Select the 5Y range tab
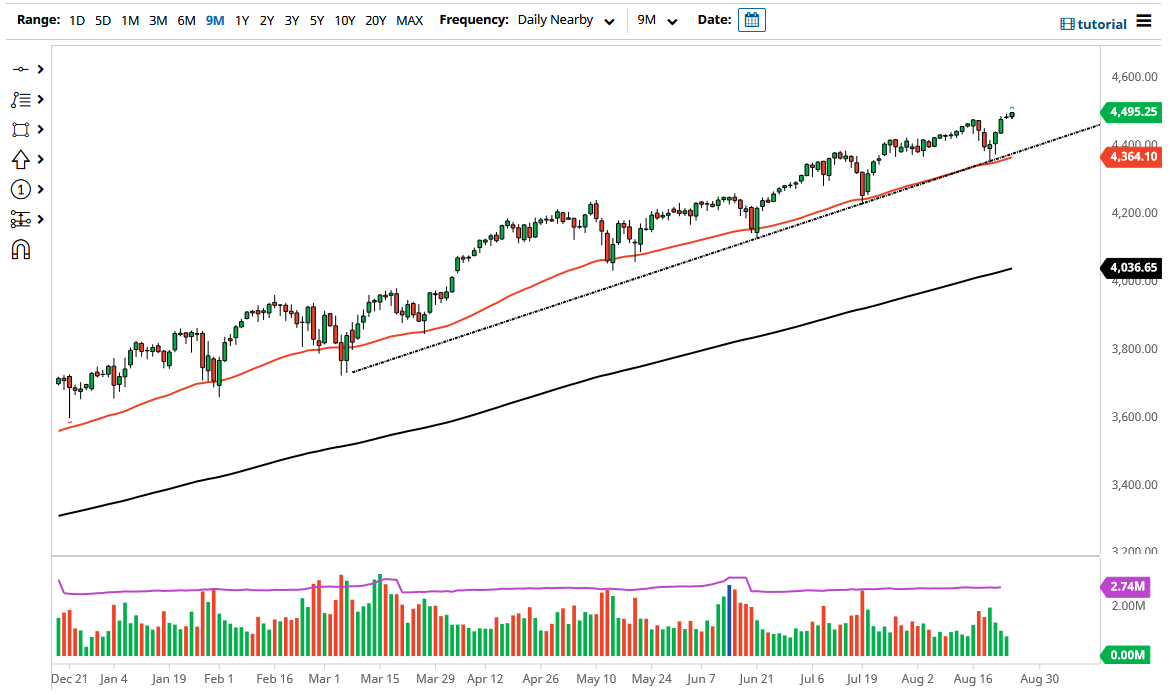1170x695 pixels. (316, 19)
